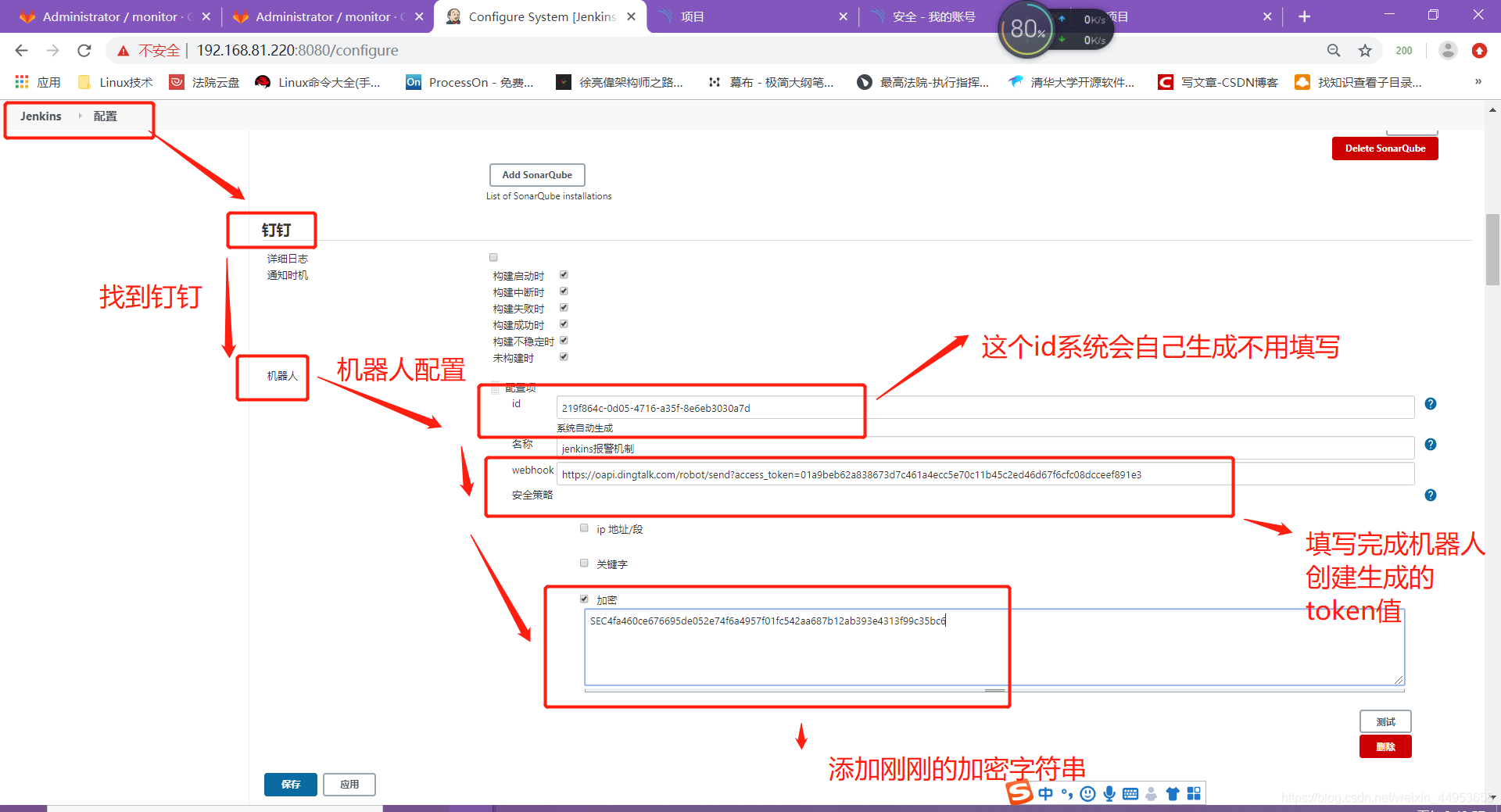
Task: Uncheck the 加密 checkbox
Action: point(584,599)
